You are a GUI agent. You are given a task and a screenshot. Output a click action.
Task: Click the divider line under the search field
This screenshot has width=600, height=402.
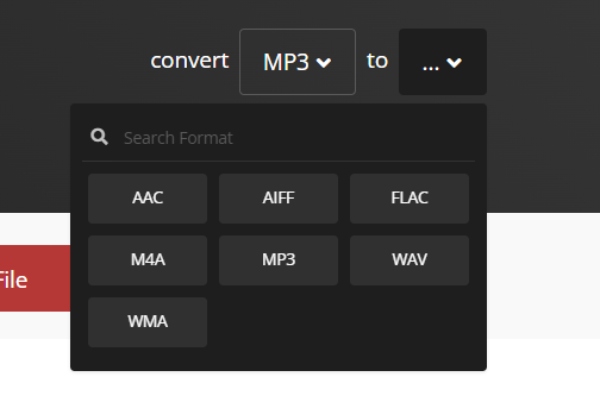click(278, 161)
